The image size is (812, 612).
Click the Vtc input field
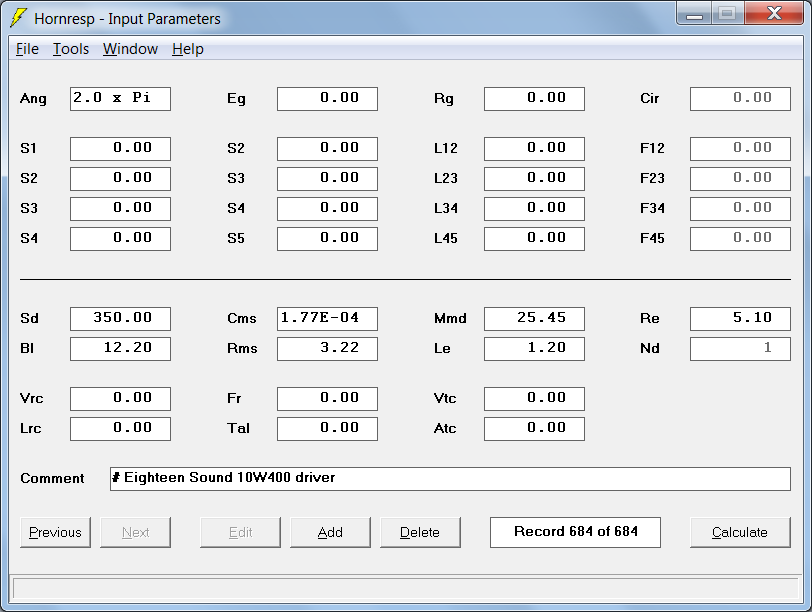click(534, 399)
